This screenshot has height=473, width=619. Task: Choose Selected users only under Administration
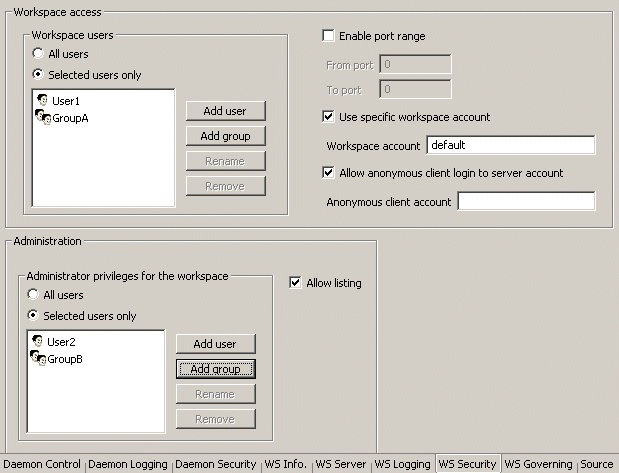tap(34, 316)
